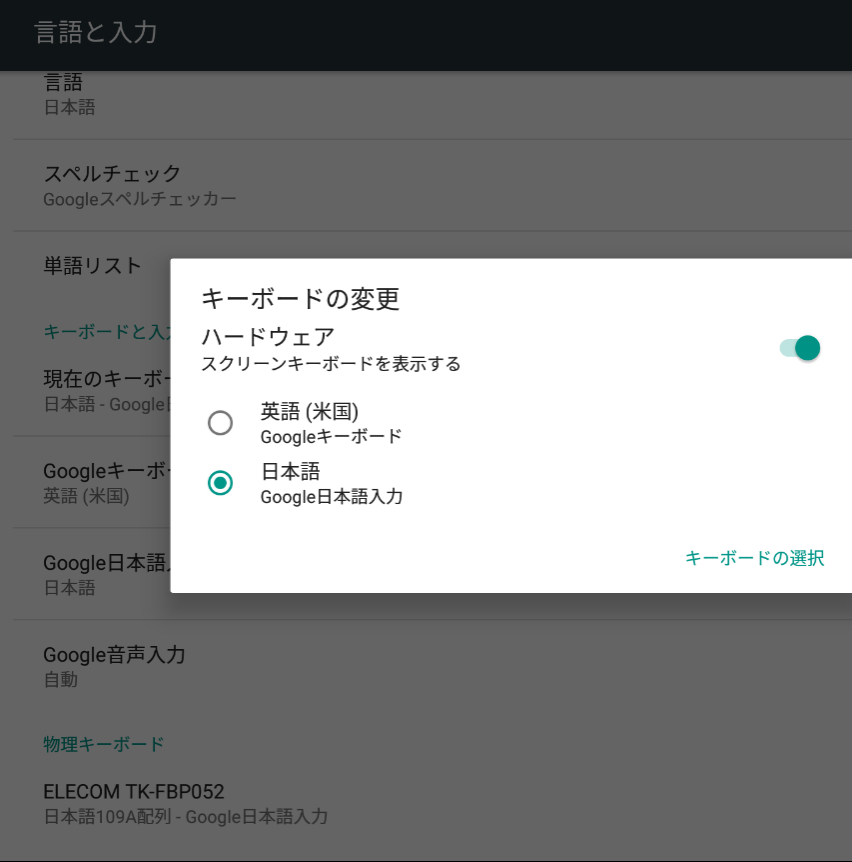Open 単語リスト entry
This screenshot has width=852, height=862.
coord(92,266)
